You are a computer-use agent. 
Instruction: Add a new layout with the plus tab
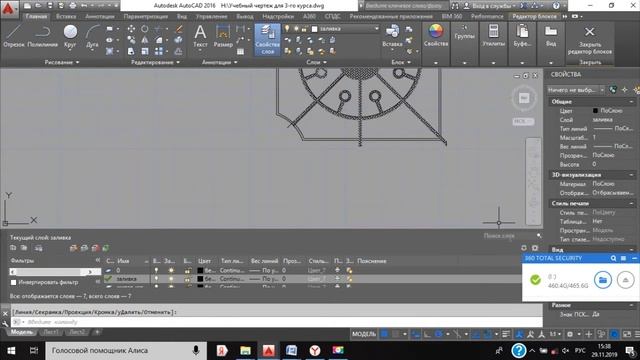97,332
